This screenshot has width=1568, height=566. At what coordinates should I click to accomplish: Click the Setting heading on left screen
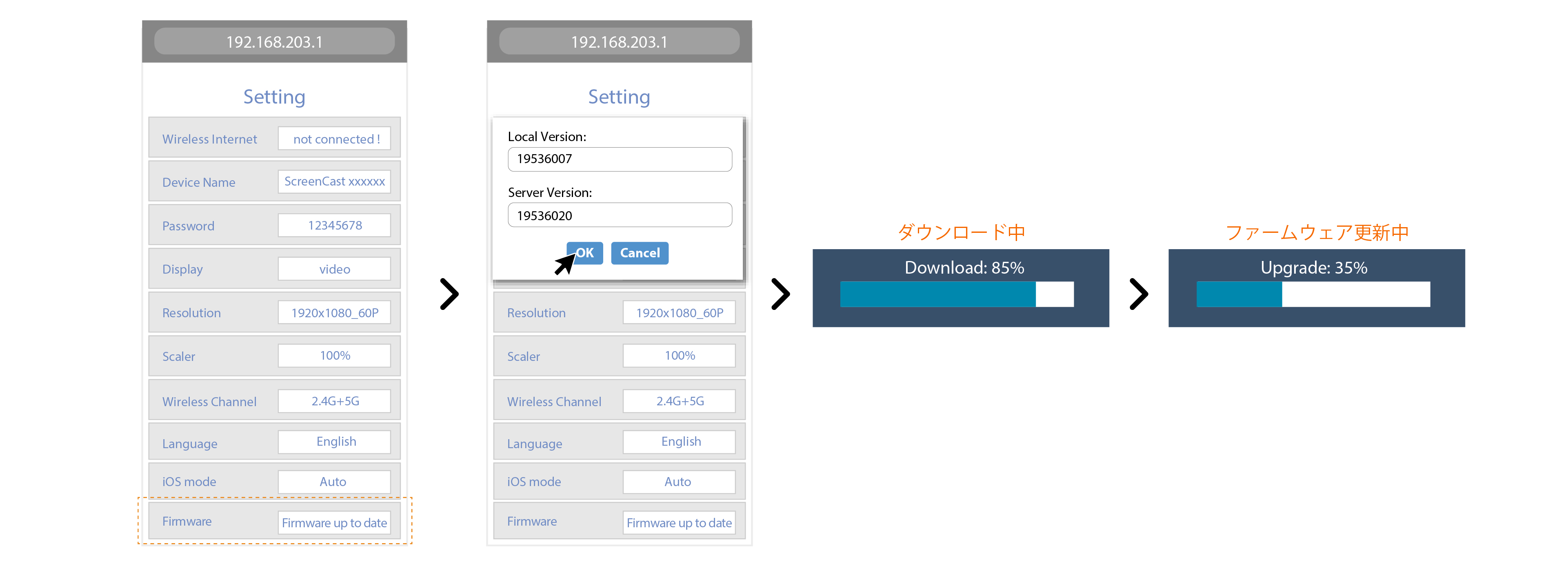(x=275, y=97)
